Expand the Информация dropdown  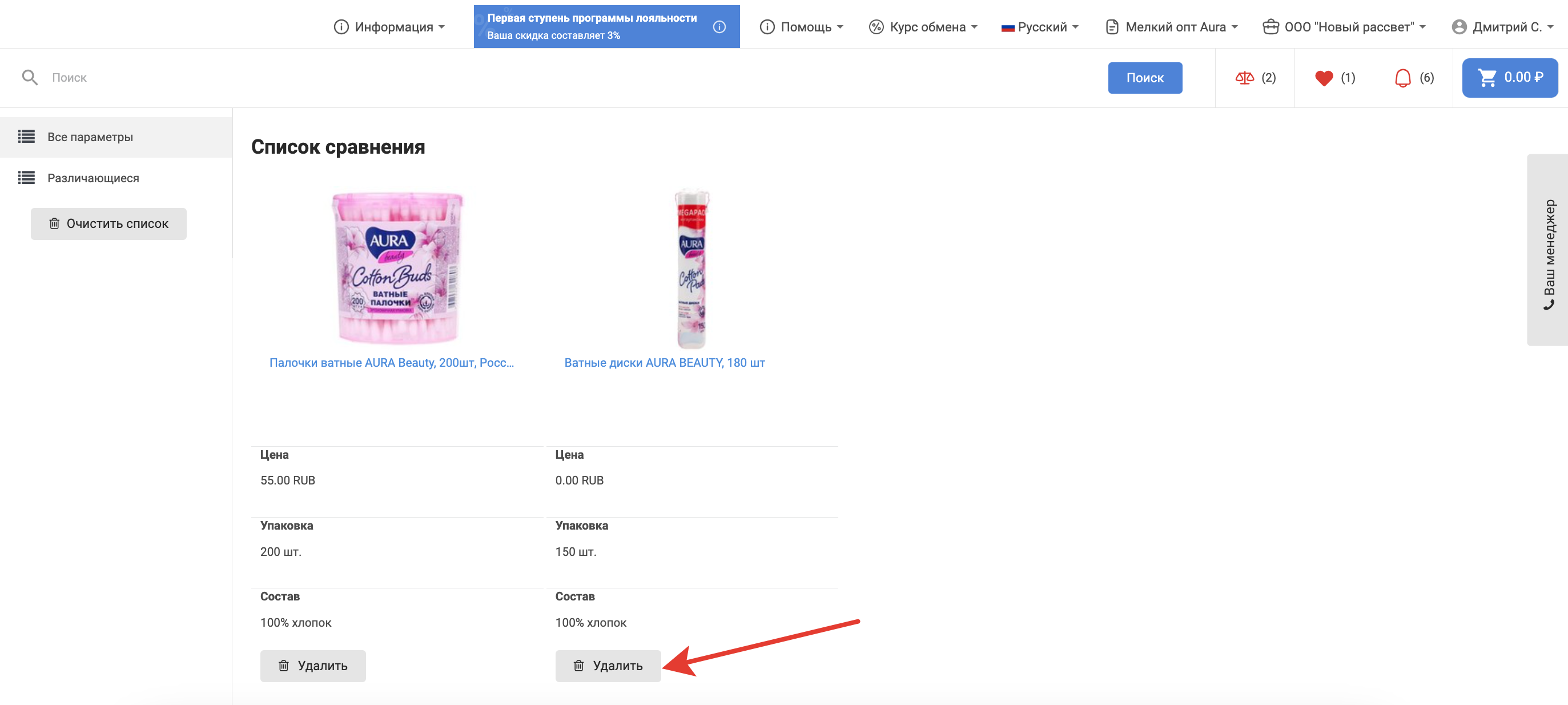pos(389,27)
